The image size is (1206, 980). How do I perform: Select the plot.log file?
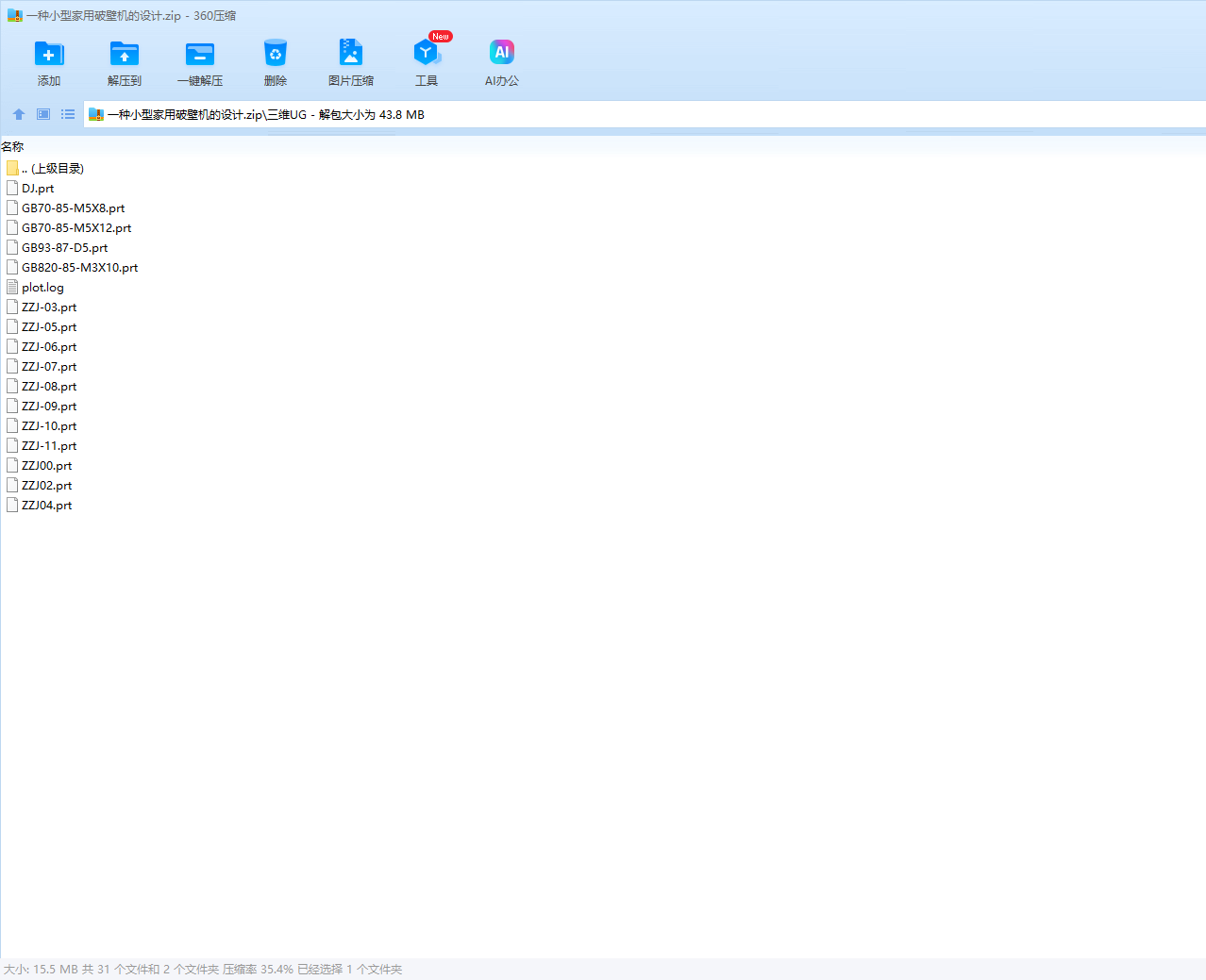[x=35, y=287]
